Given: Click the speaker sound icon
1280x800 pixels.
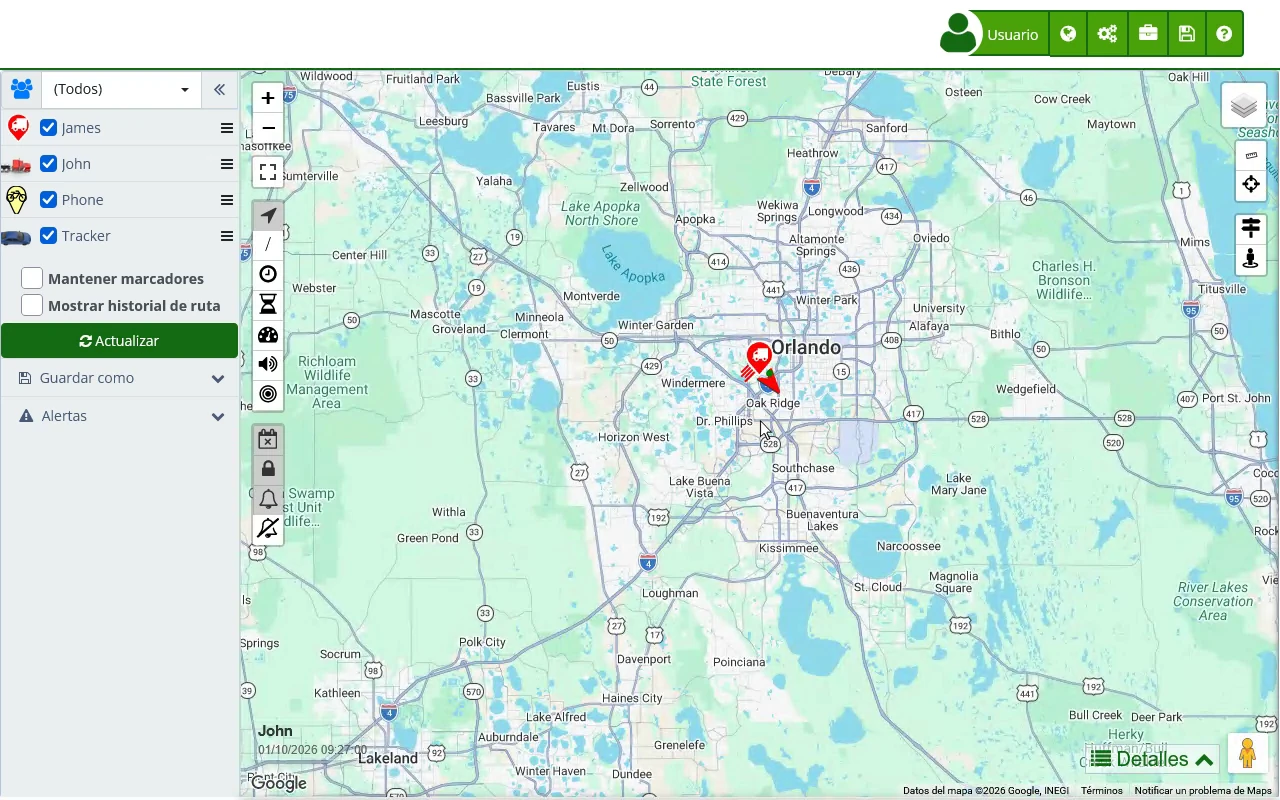Looking at the screenshot, I should [268, 364].
